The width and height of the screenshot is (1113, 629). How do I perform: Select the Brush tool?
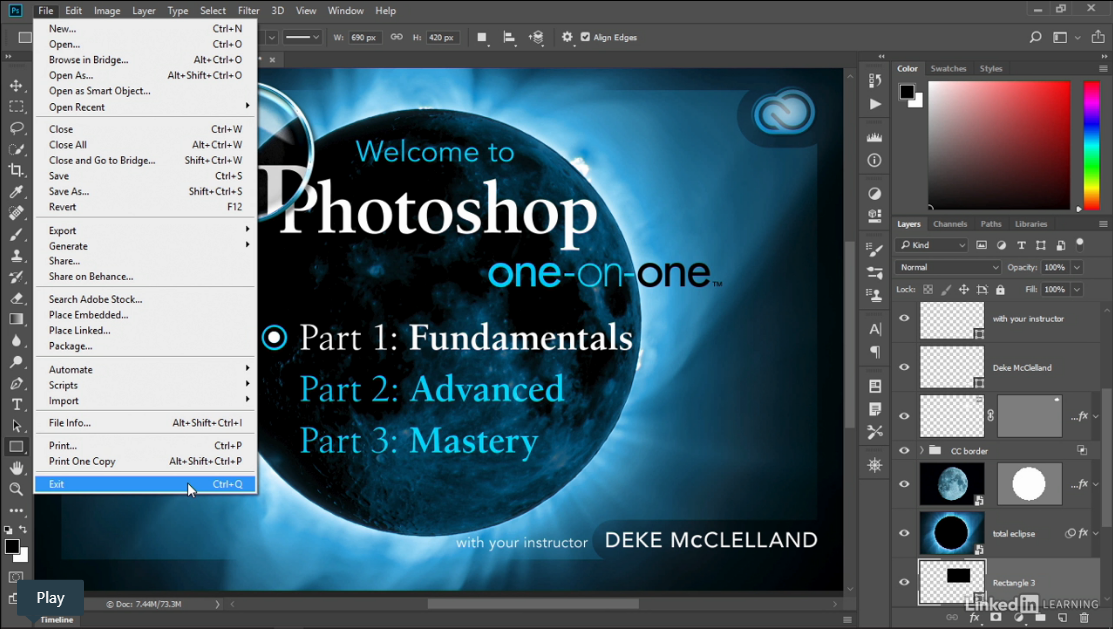tap(16, 234)
